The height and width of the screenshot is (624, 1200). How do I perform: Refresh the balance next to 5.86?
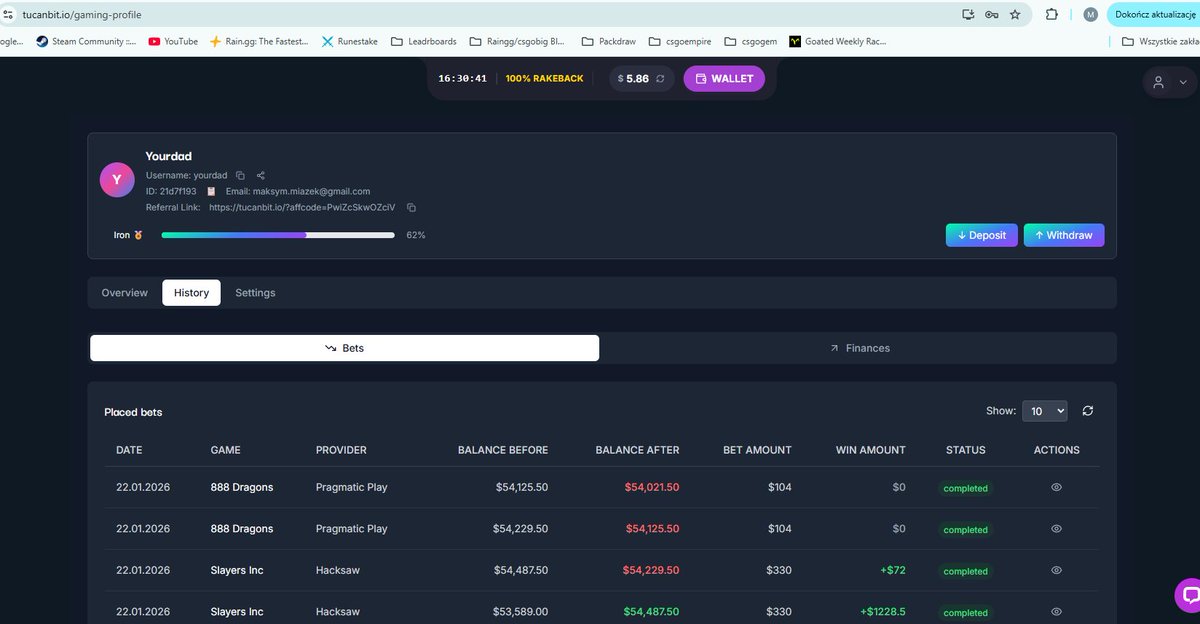[x=660, y=78]
